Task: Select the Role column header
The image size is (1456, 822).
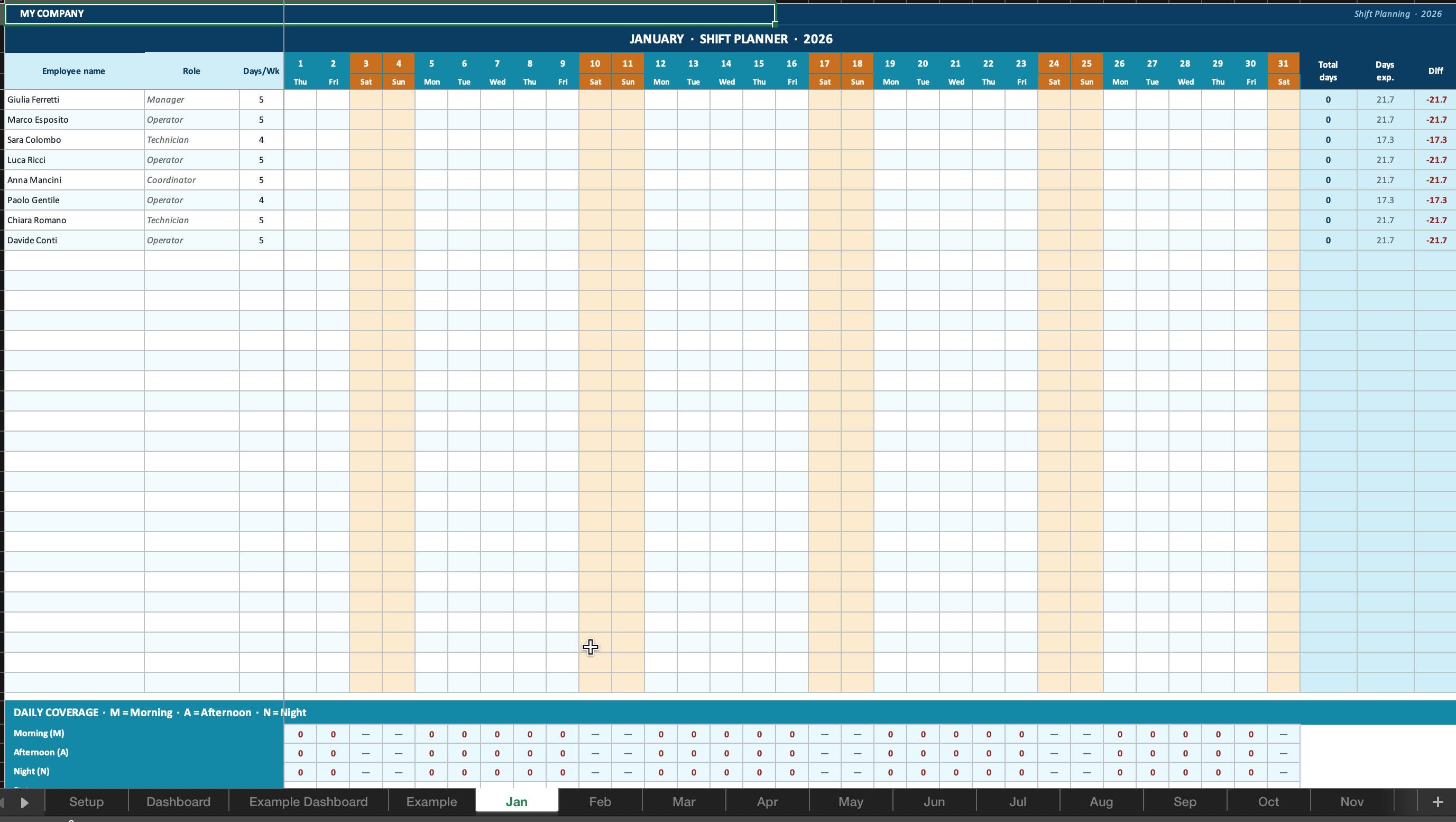Action: (x=191, y=71)
